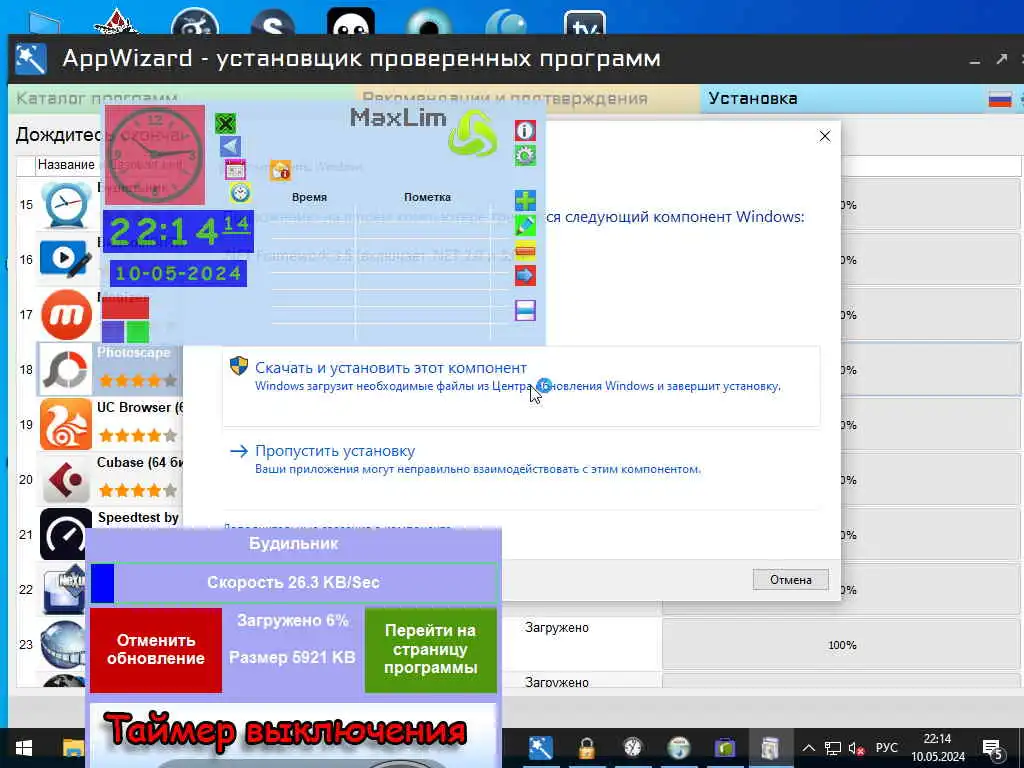1024x768 pixels.
Task: Click the purple color square in MaxLim
Action: pos(113,332)
